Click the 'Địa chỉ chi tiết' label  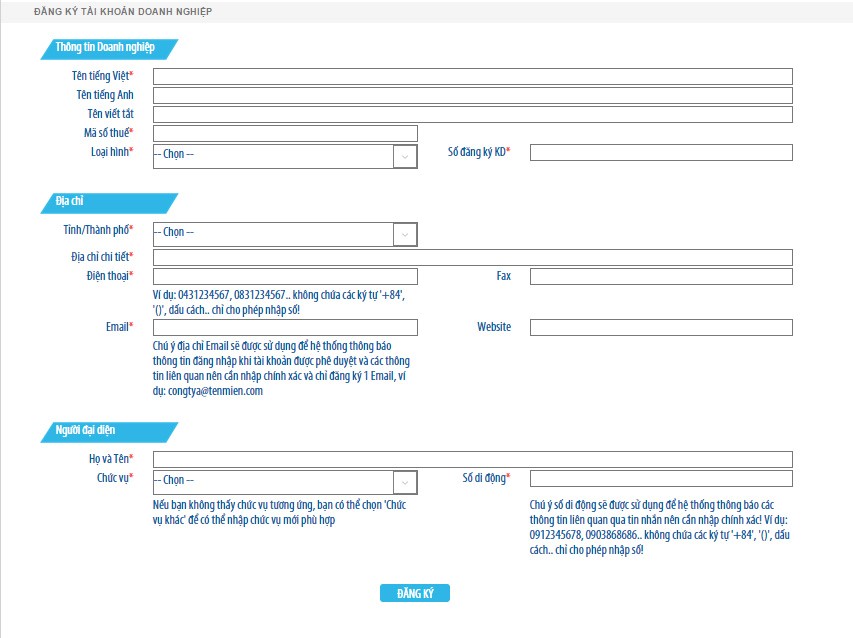click(x=102, y=257)
